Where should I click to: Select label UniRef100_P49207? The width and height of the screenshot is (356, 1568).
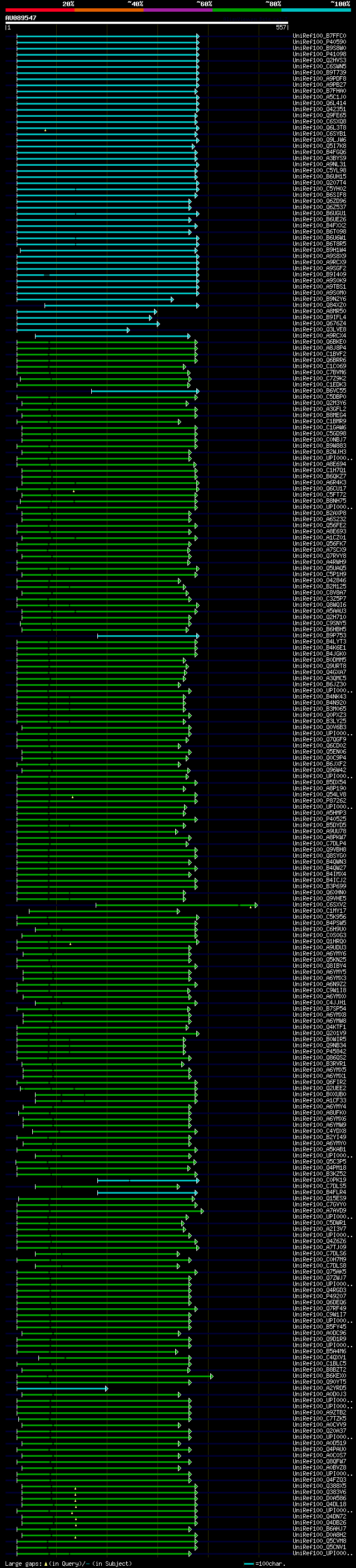tap(319, 1296)
